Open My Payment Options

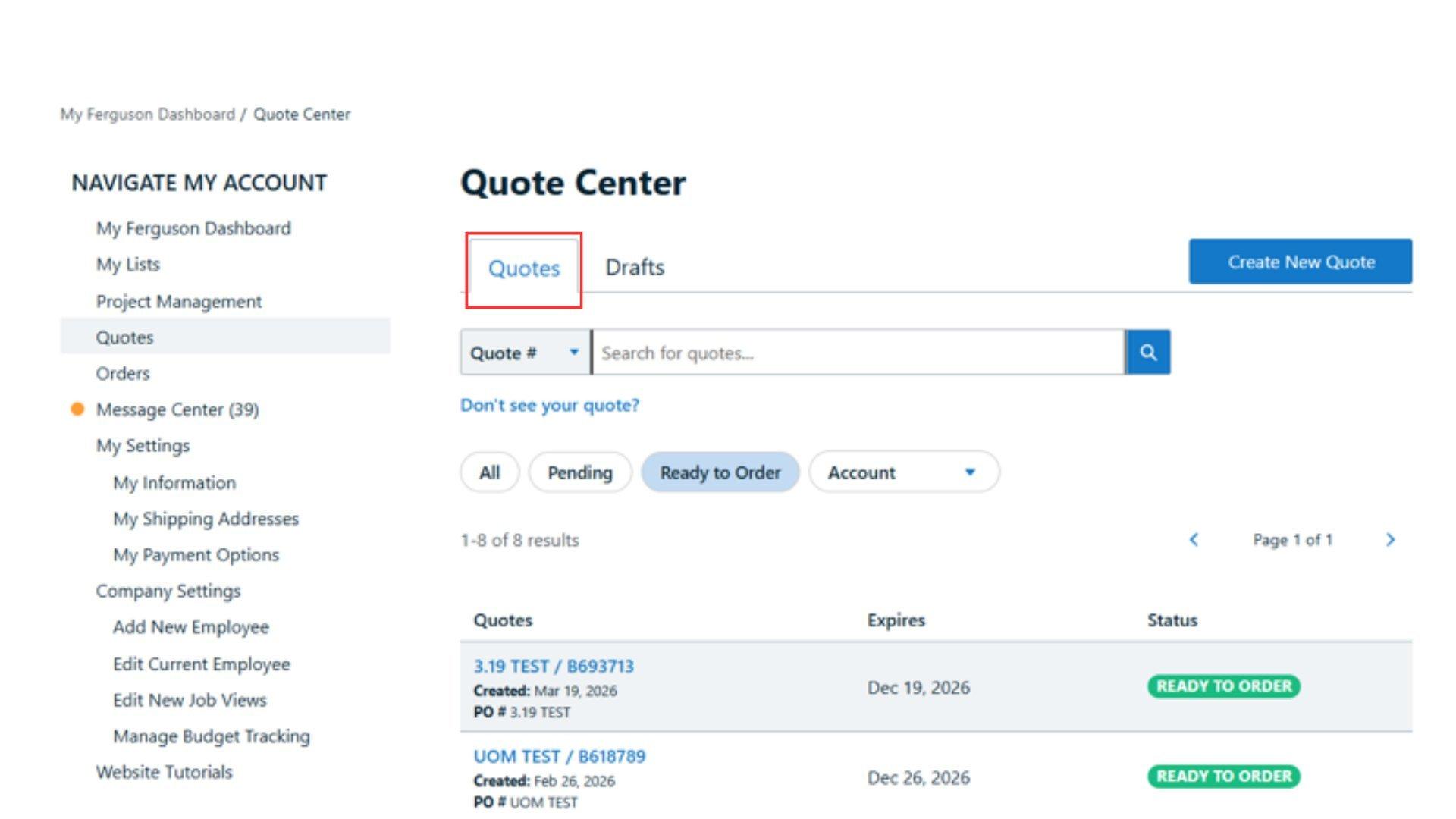(196, 555)
